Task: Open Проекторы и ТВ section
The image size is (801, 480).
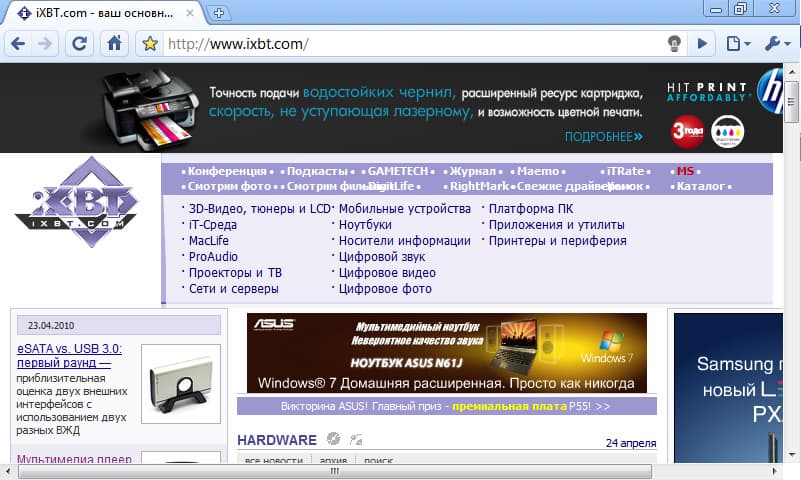Action: click(x=235, y=273)
